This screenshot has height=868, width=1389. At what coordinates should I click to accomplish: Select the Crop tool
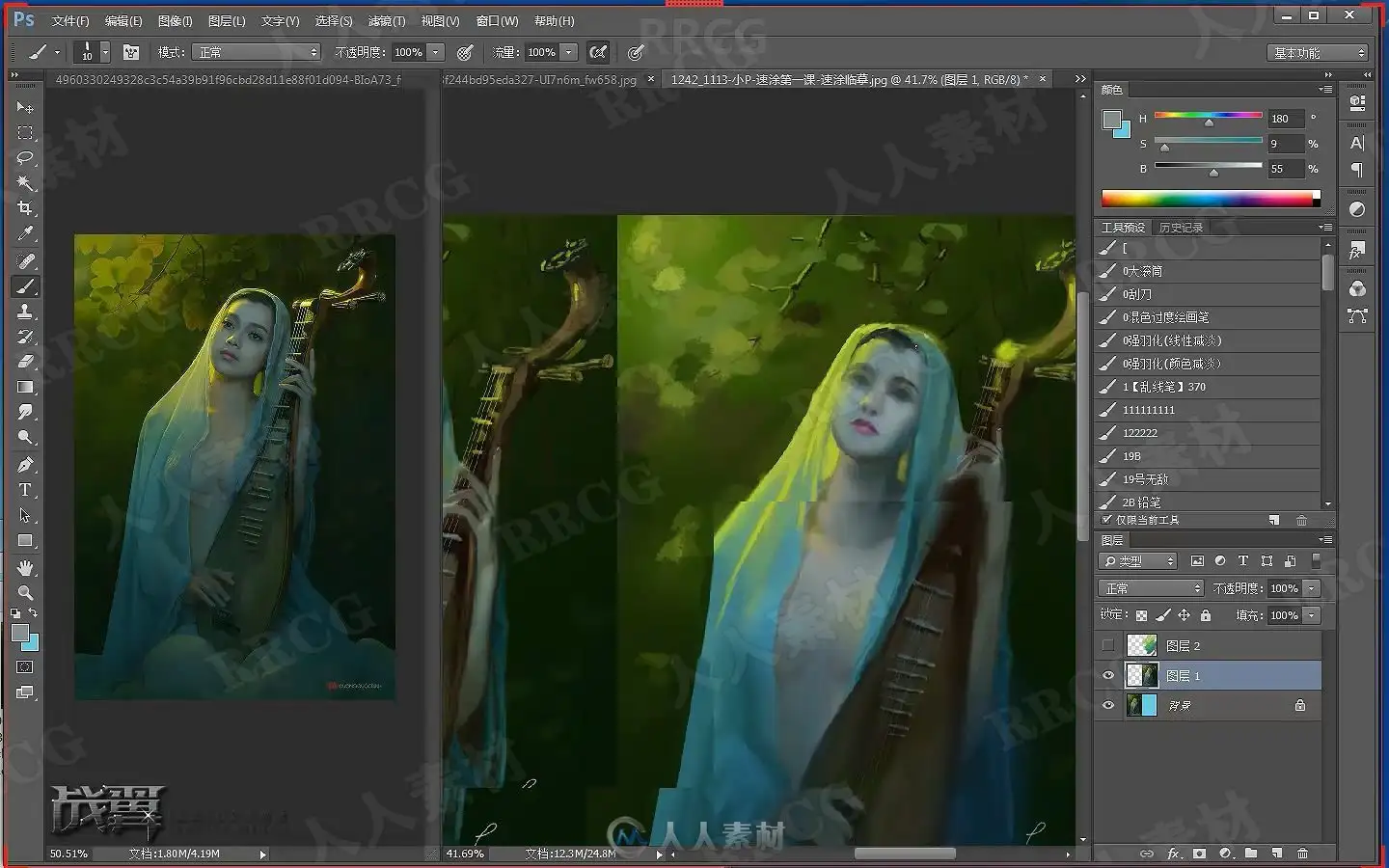click(x=25, y=207)
